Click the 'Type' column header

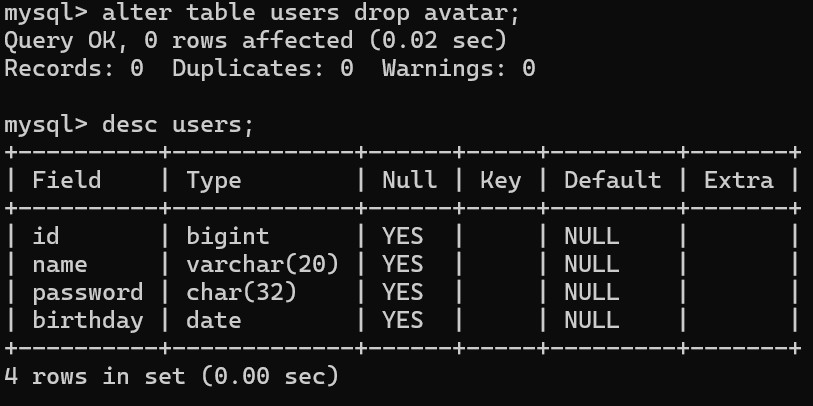(x=214, y=180)
